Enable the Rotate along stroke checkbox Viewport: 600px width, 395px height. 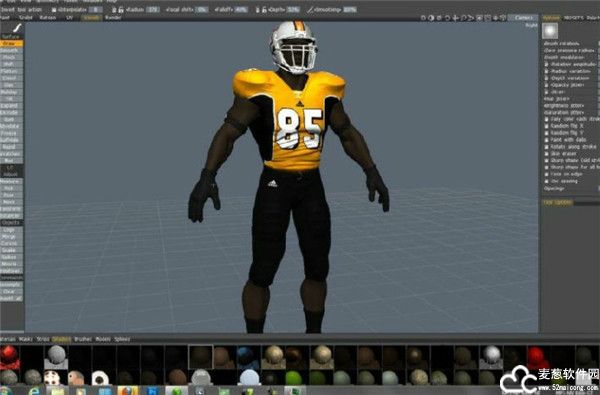(x=546, y=147)
